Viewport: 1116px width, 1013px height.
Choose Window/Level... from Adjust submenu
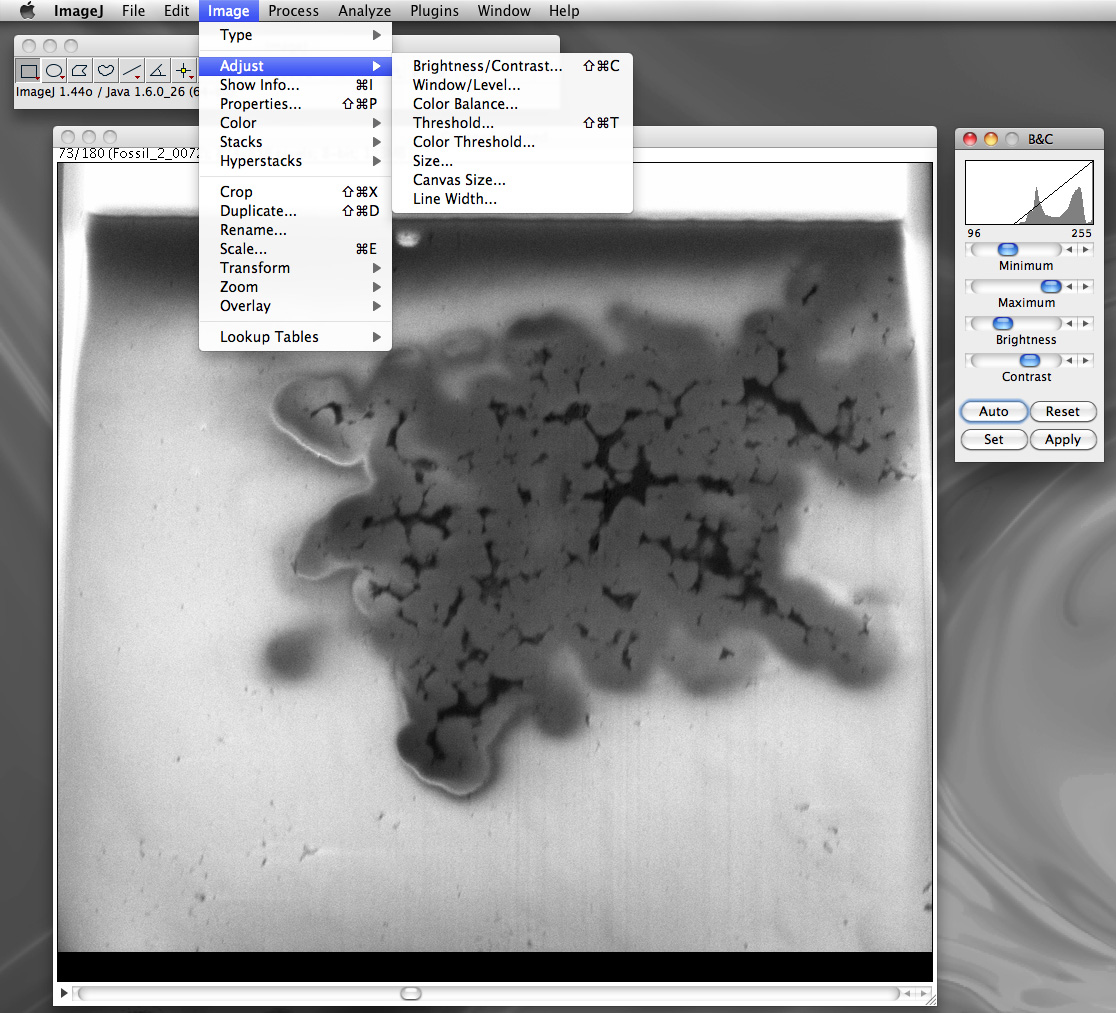coord(512,85)
